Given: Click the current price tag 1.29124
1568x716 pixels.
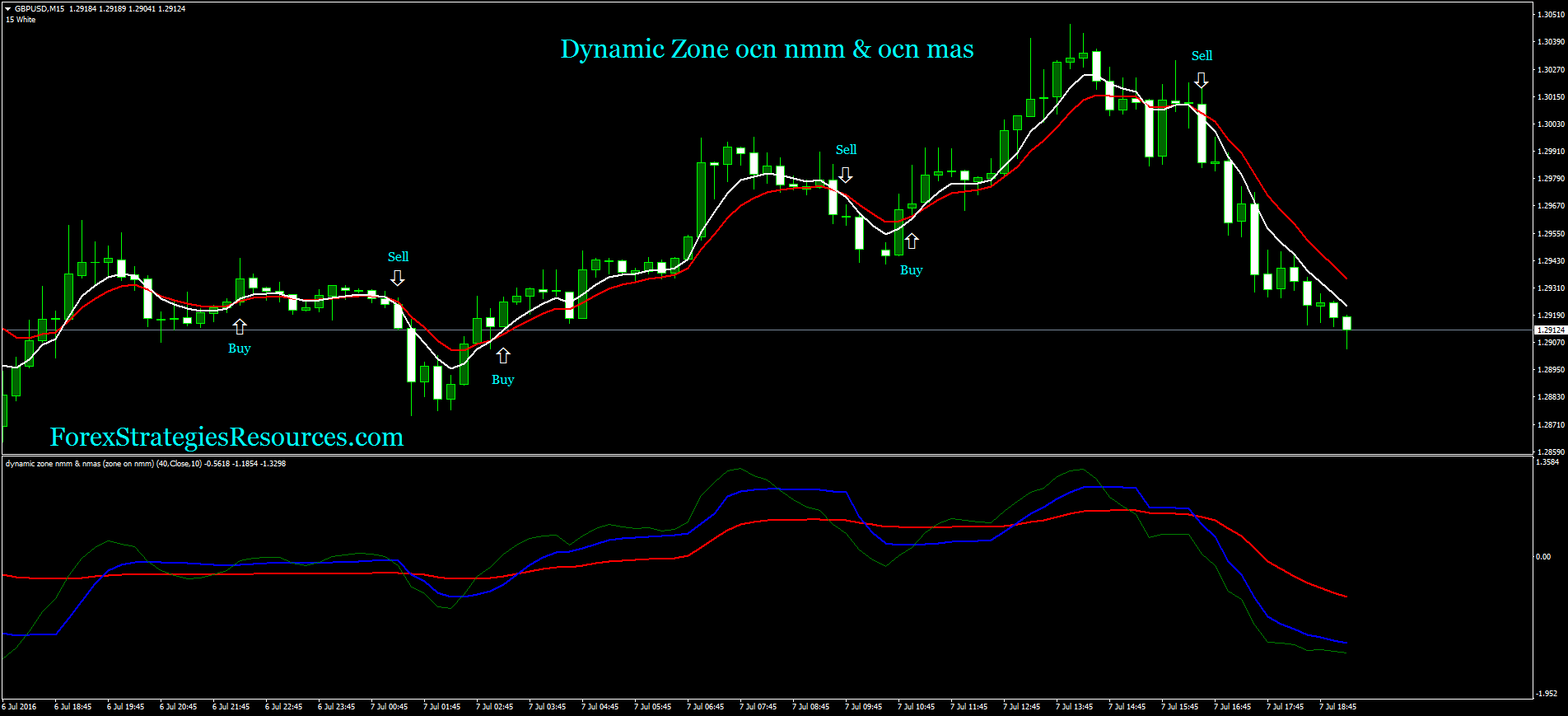Looking at the screenshot, I should point(1551,330).
